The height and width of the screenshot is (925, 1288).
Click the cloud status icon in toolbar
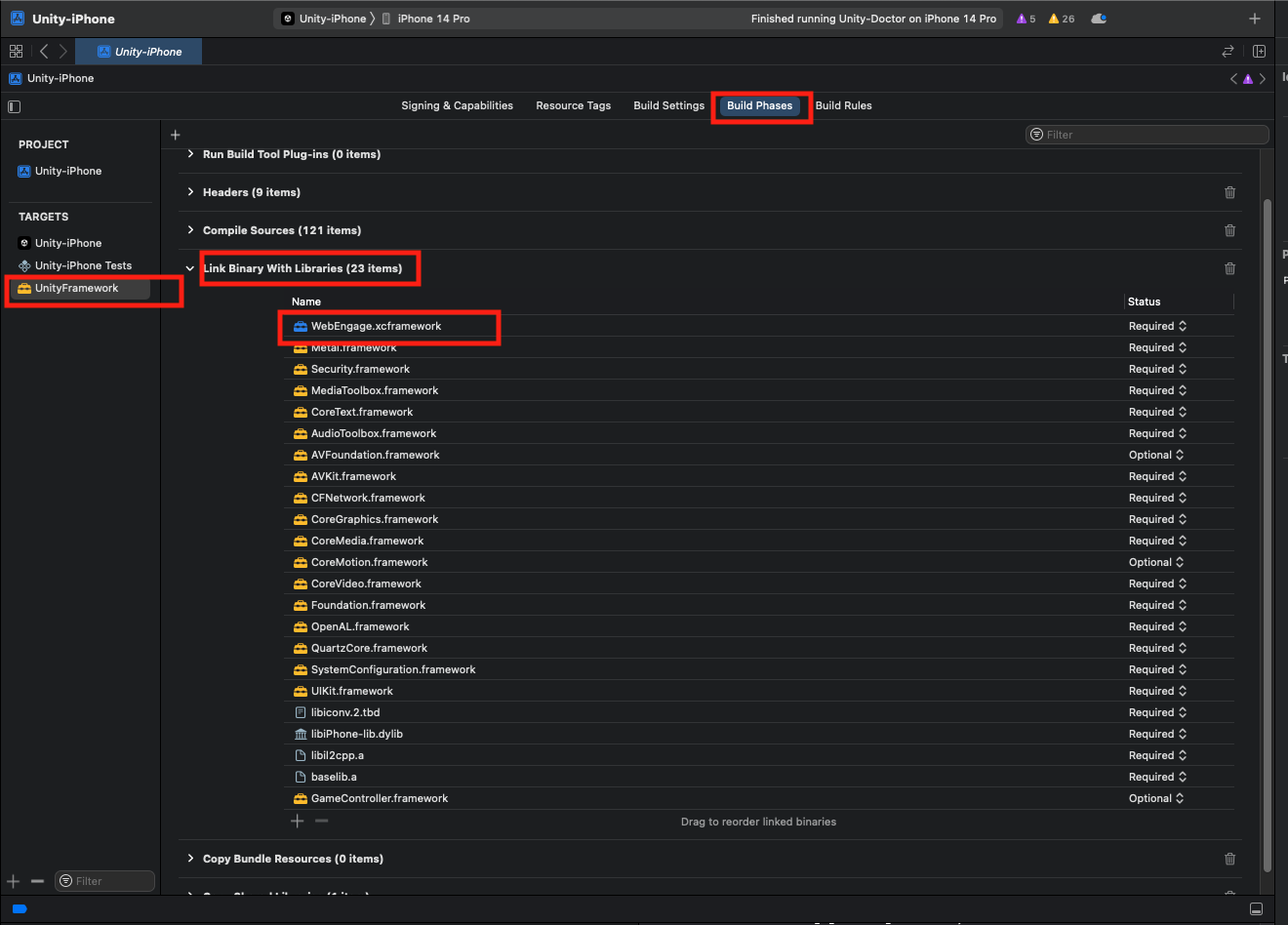pos(1099,19)
